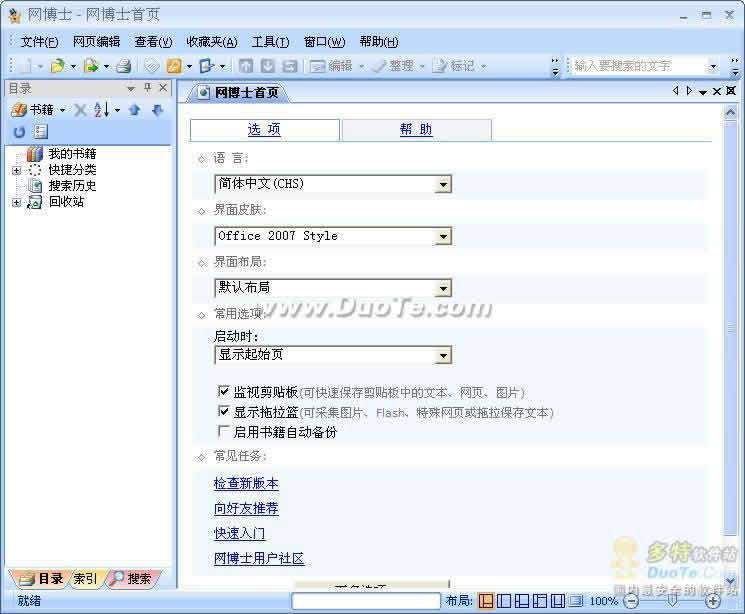Open the 窗口(W) menu
This screenshot has height=614, width=745.
click(x=325, y=42)
